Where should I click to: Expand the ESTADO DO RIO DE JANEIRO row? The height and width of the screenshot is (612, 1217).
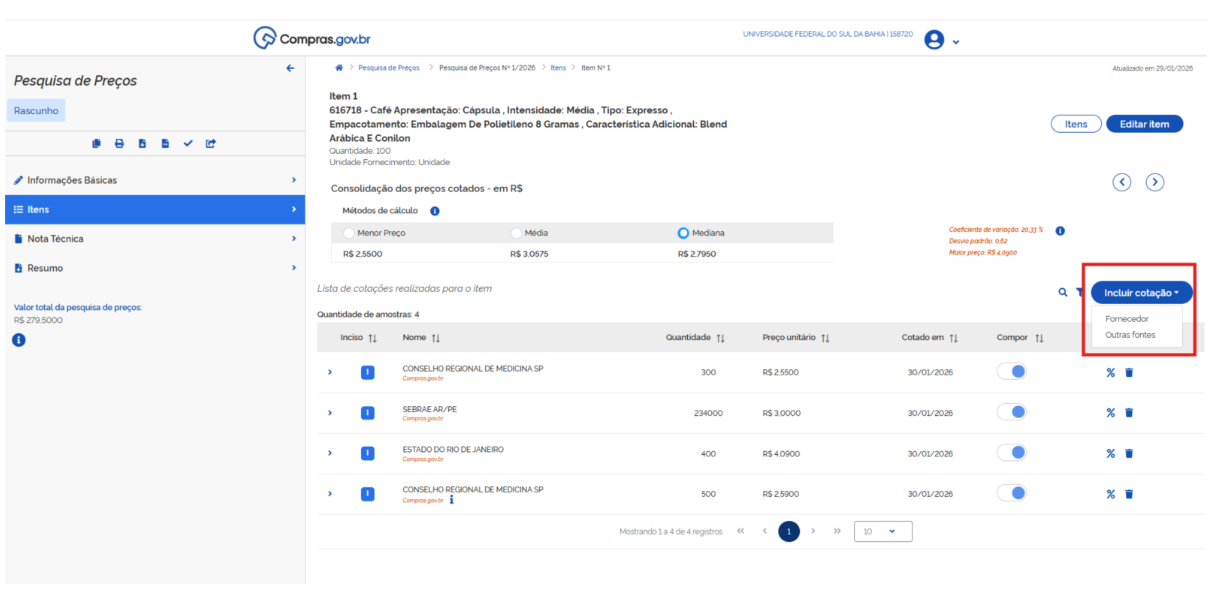pyautogui.click(x=330, y=453)
